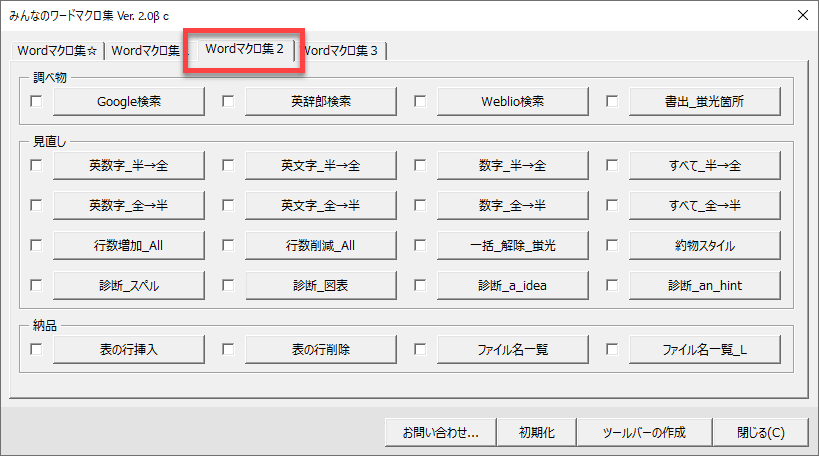
Task: Launch the 行数増加_All macro
Action: click(x=129, y=245)
